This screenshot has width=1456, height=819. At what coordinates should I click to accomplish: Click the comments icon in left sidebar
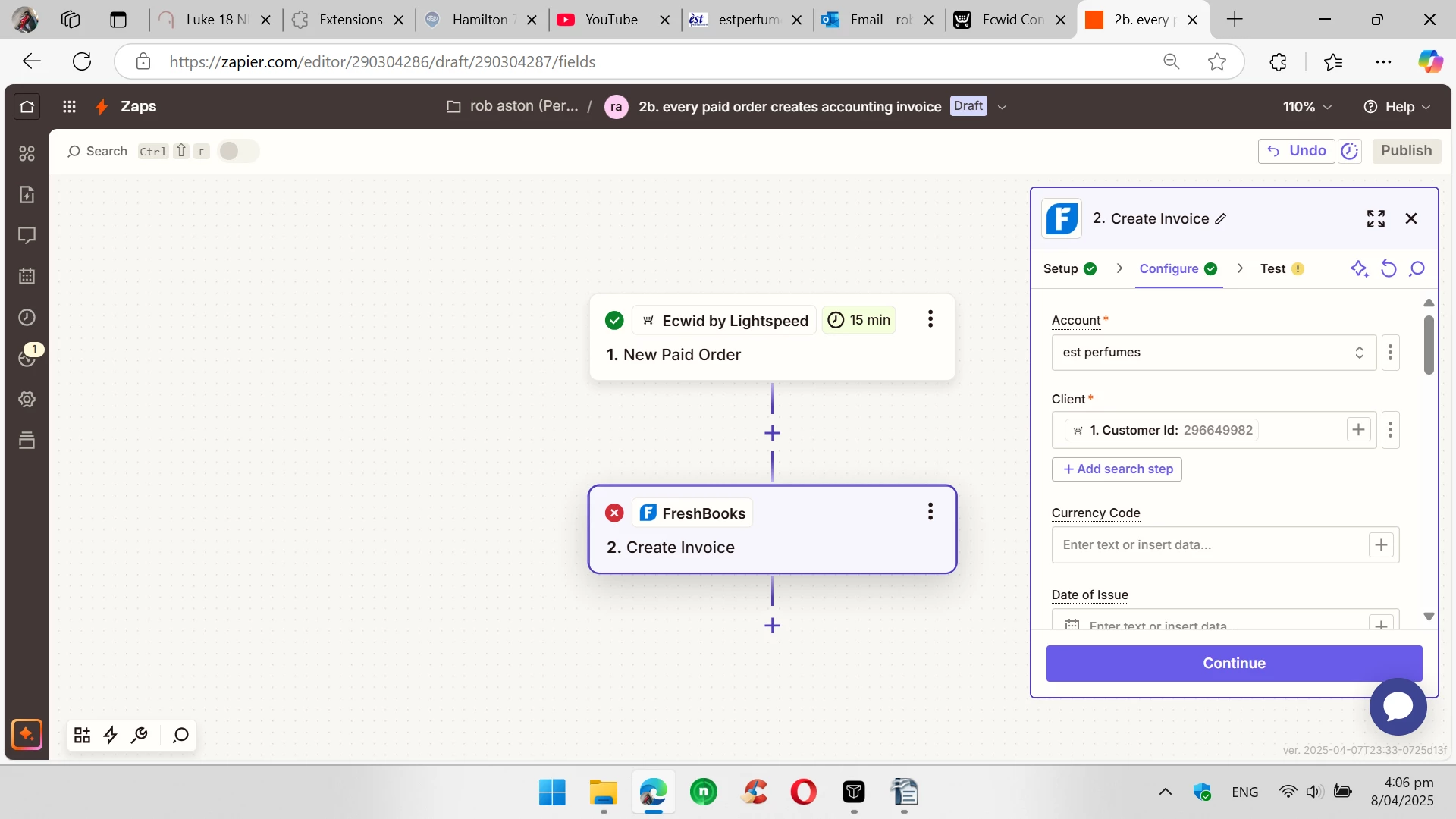coord(27,235)
